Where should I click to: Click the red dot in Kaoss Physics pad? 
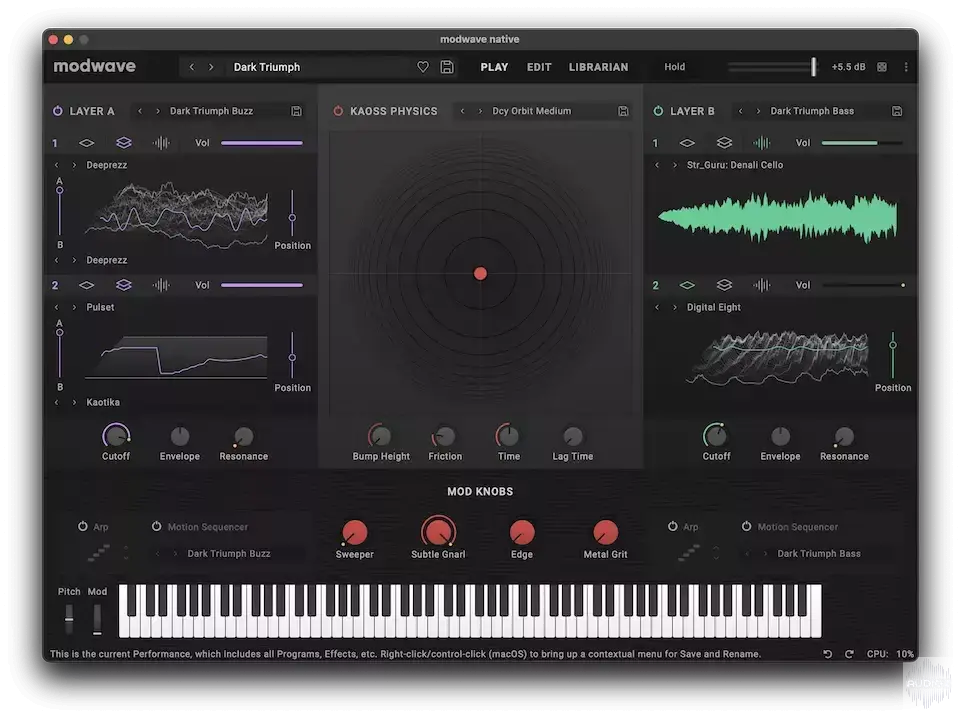[480, 273]
